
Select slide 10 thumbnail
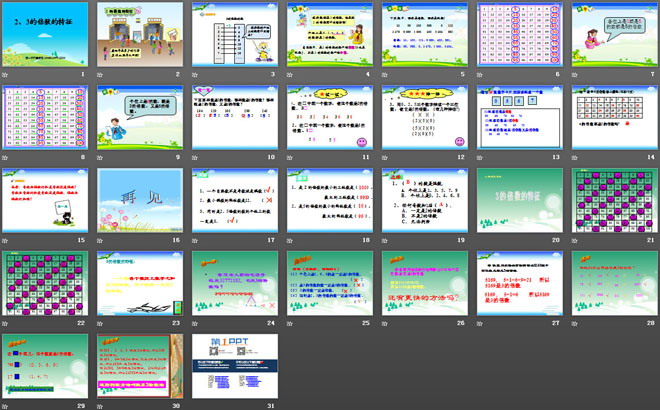click(235, 117)
